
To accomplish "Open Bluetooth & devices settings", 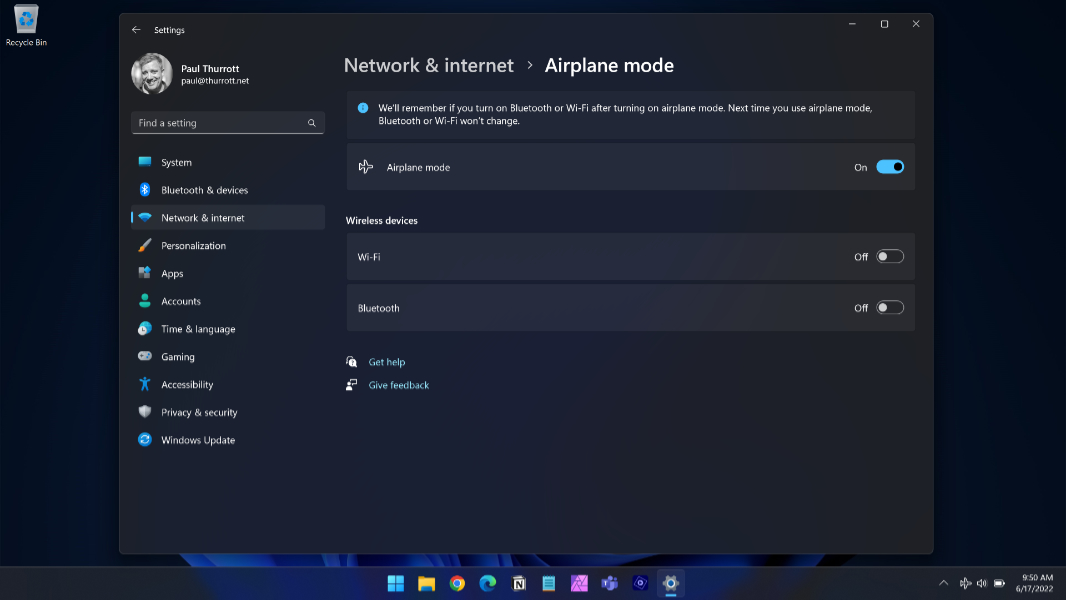I will [x=204, y=190].
